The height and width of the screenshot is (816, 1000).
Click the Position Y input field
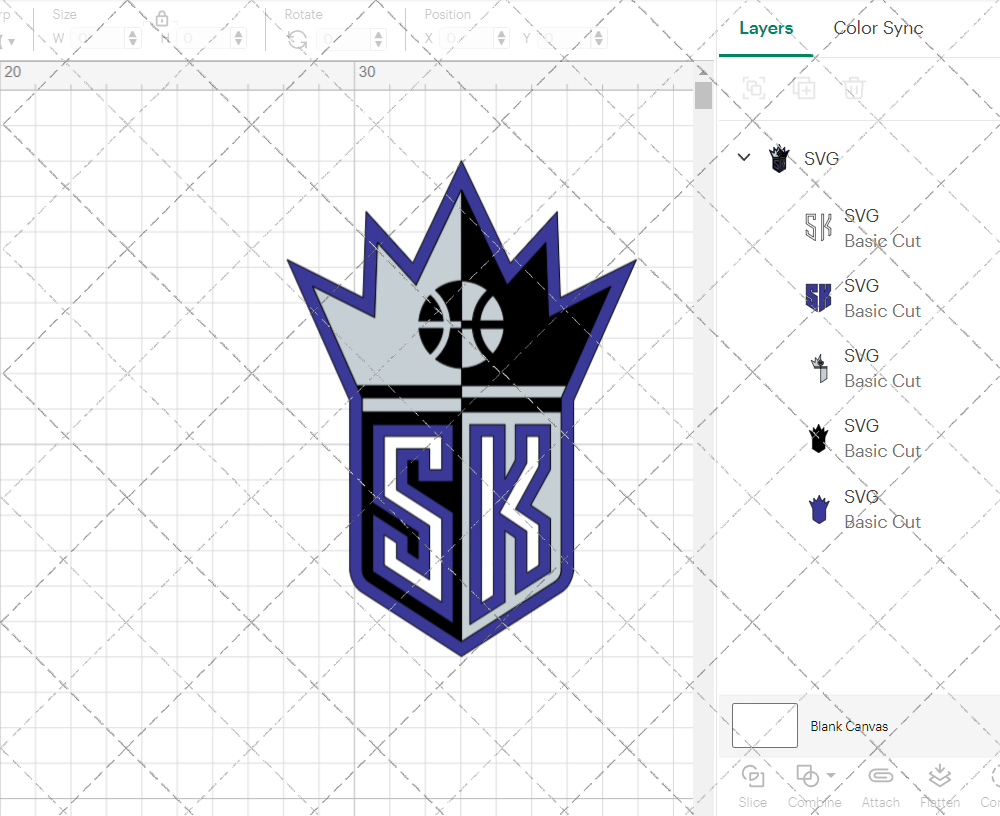pos(565,39)
